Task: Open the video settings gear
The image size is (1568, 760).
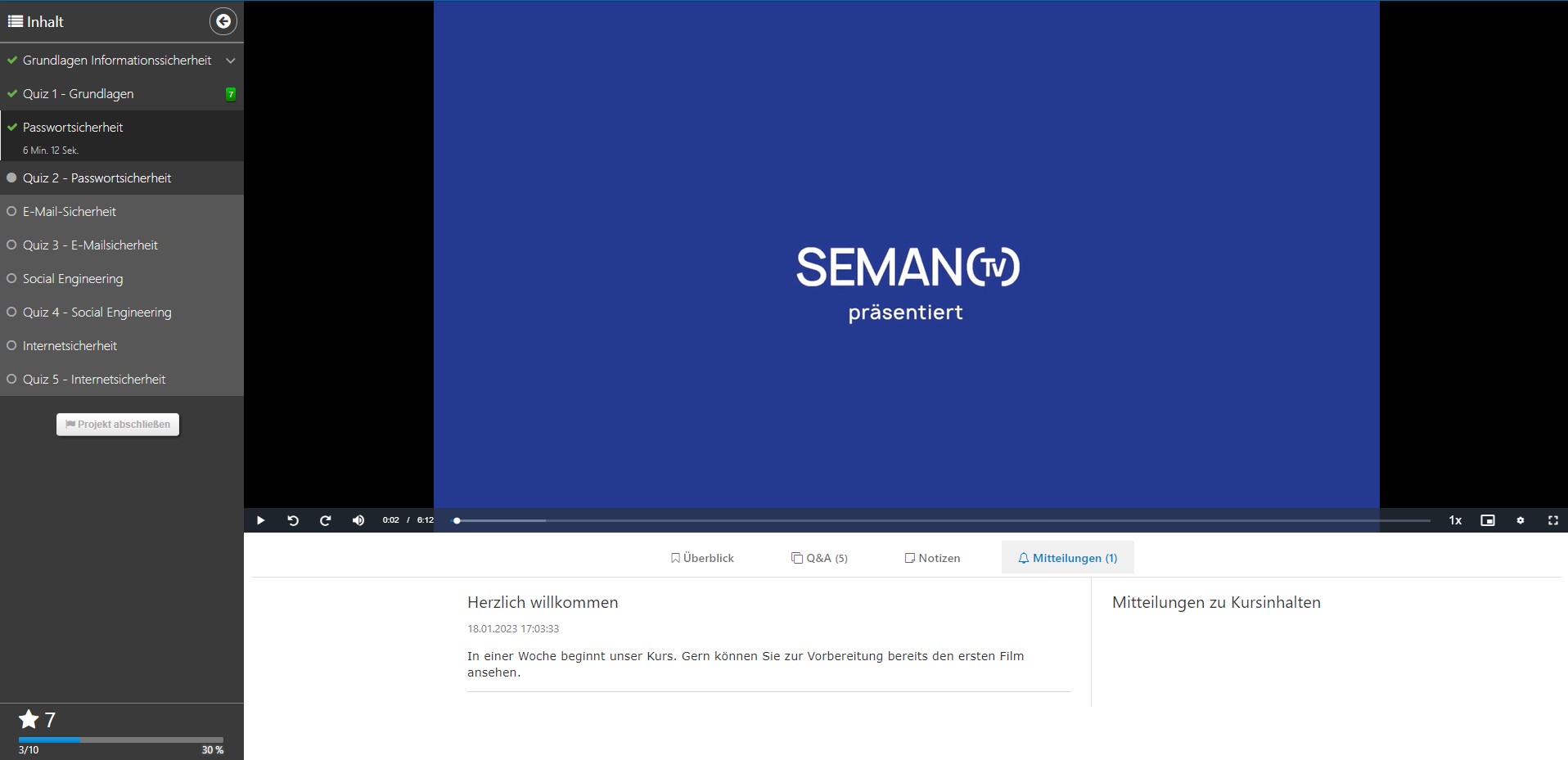Action: pyautogui.click(x=1521, y=520)
